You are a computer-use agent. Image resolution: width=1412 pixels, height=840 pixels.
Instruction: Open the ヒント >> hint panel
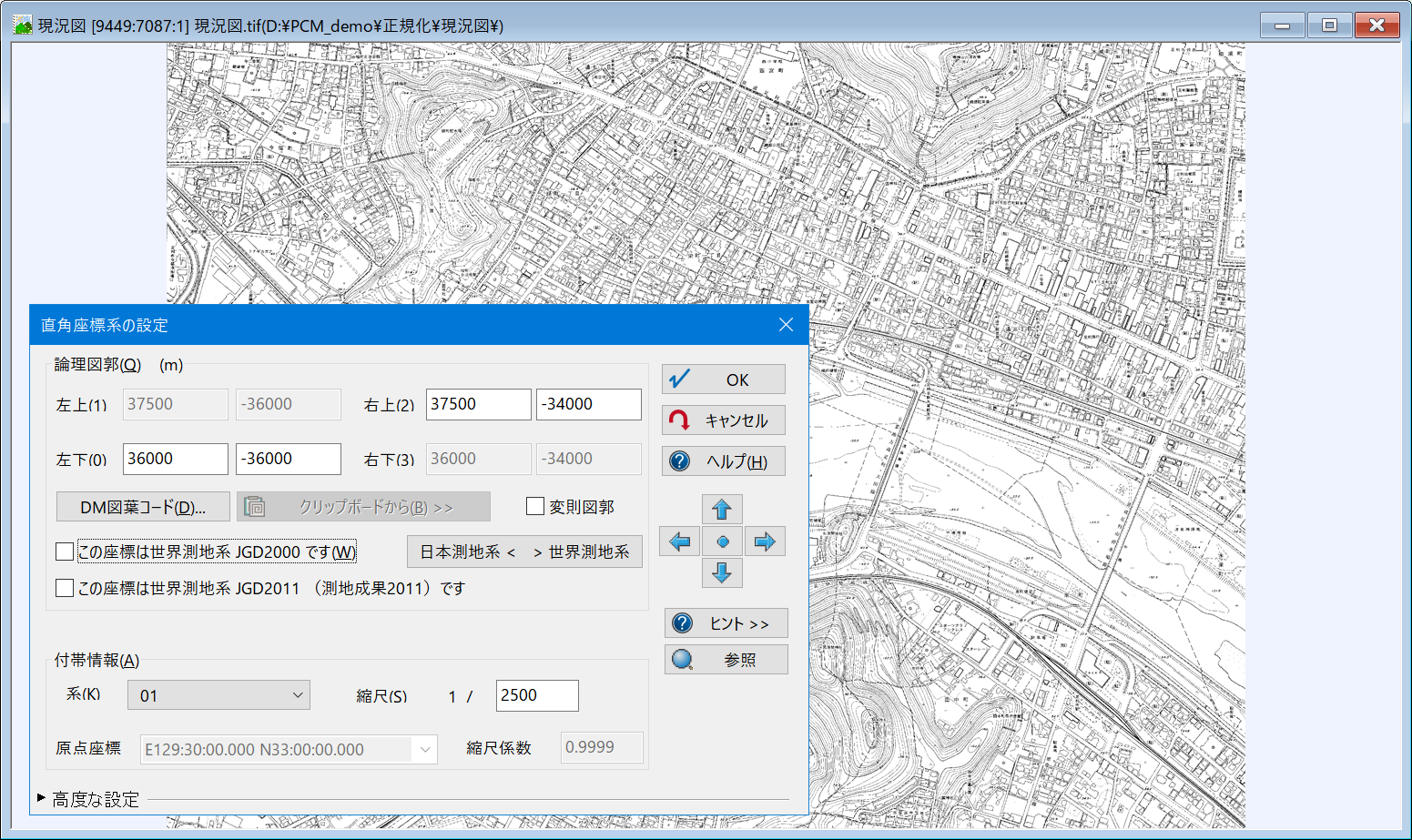tap(726, 623)
